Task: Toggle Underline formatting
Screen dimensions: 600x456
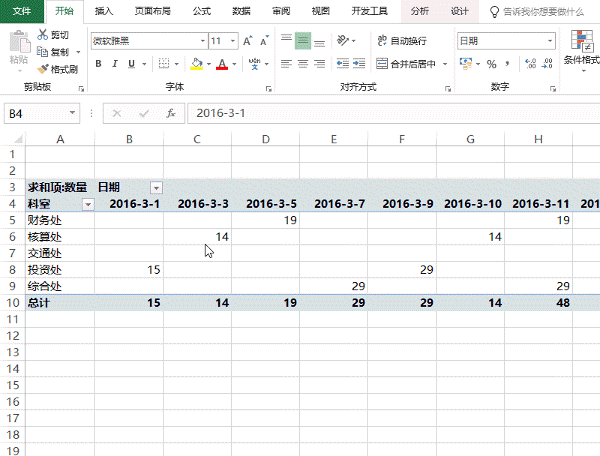Action: click(x=132, y=64)
